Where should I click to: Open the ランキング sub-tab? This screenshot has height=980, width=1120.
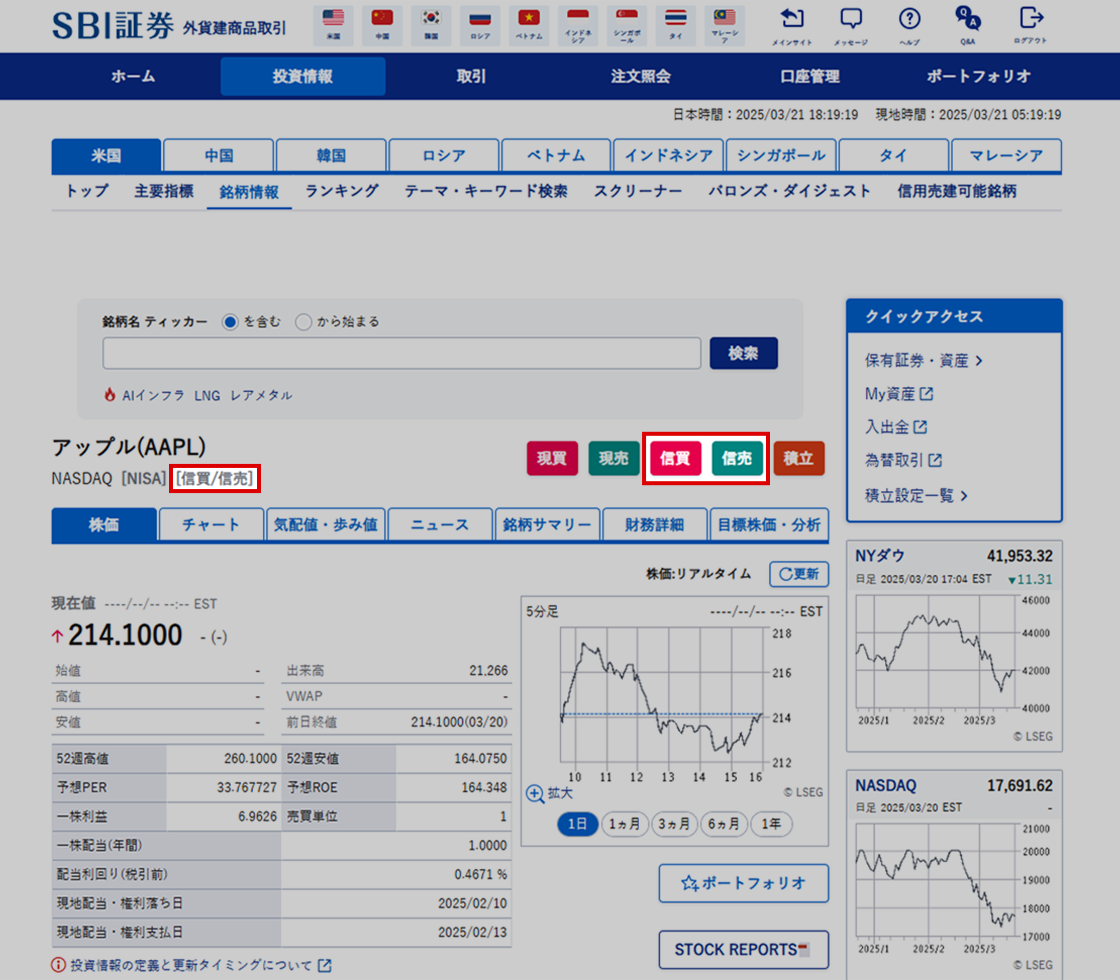click(341, 191)
